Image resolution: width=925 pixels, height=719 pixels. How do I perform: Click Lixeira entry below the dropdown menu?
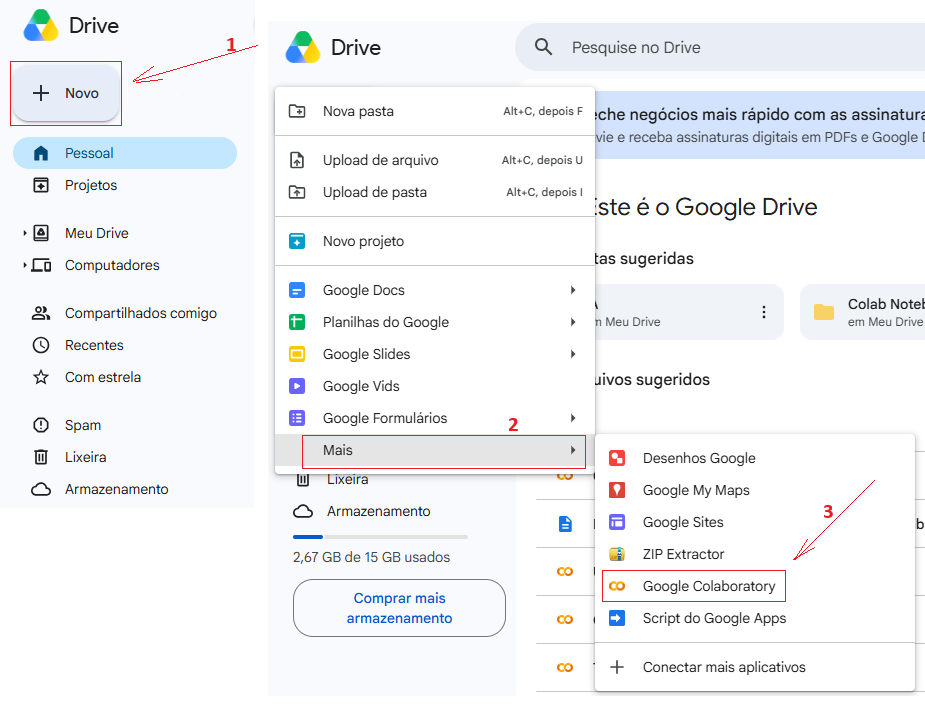coord(347,480)
